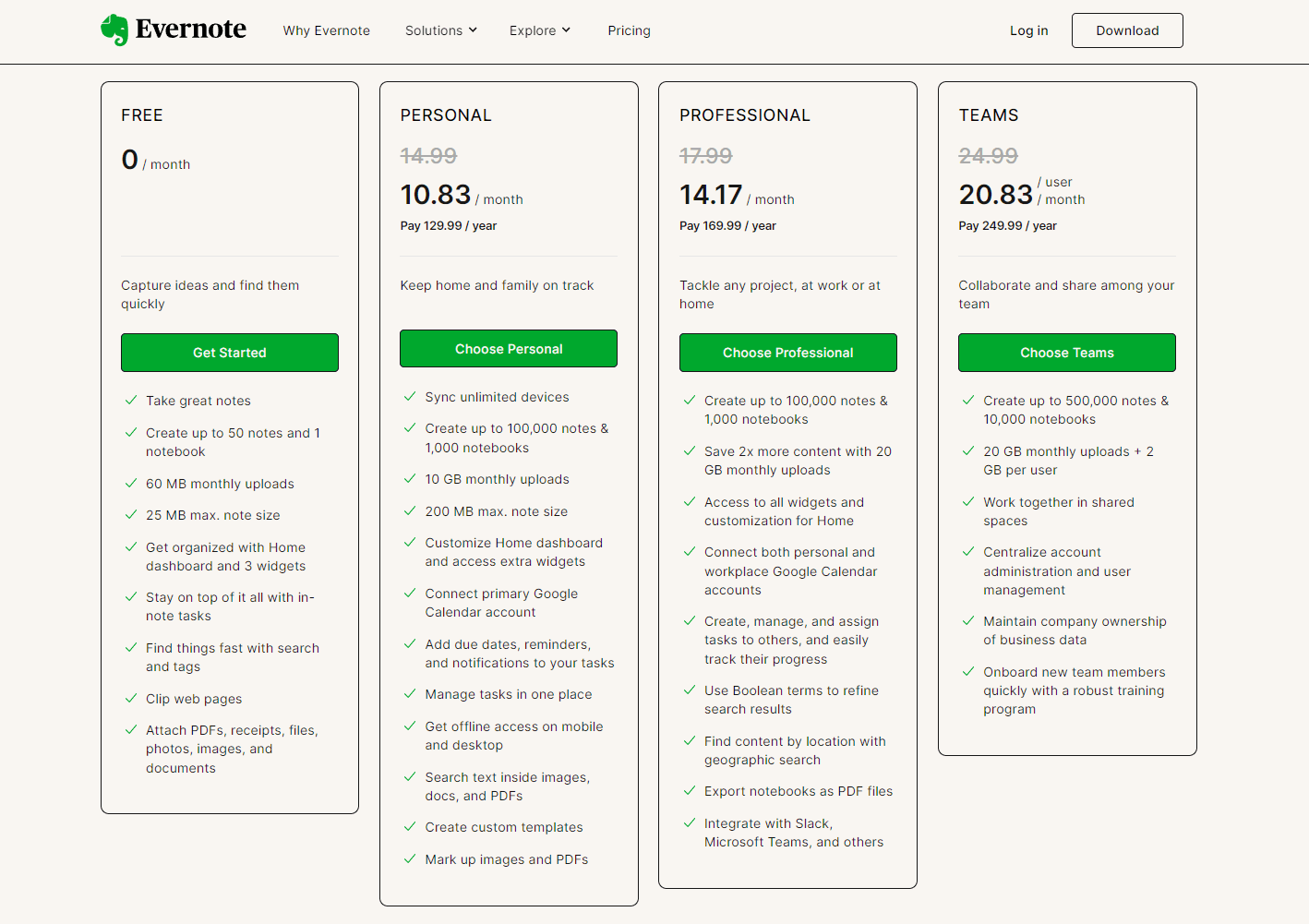Screen dimensions: 1309x924
Task: Click the checkmark beside '25 MB max. note size'
Action: click(131, 514)
